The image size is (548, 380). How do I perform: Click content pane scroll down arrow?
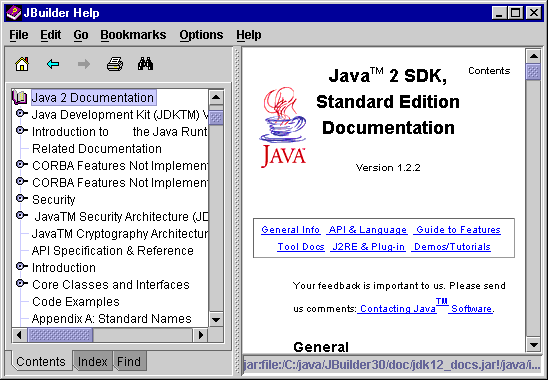(533, 345)
